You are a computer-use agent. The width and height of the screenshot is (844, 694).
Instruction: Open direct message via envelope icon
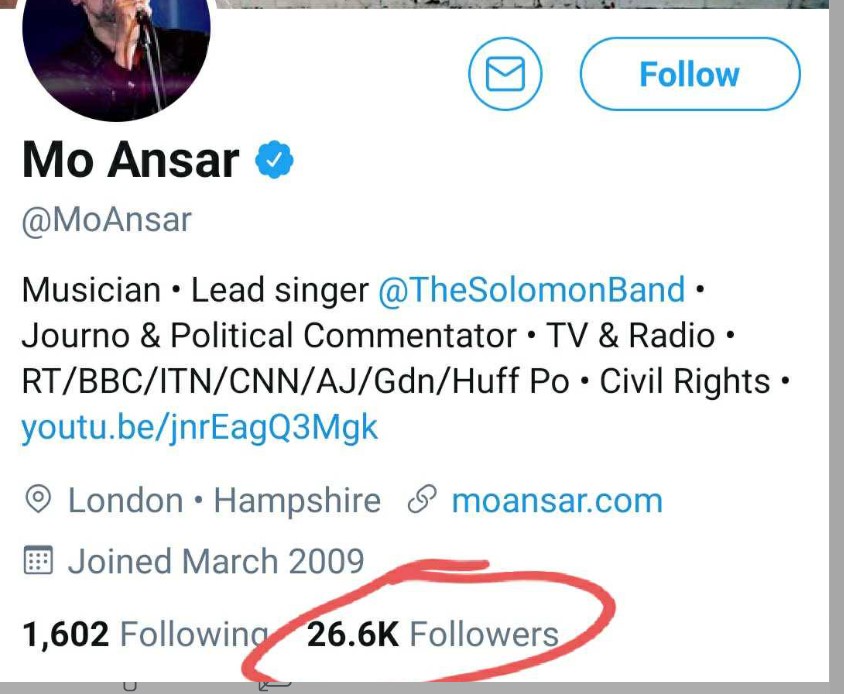(505, 74)
